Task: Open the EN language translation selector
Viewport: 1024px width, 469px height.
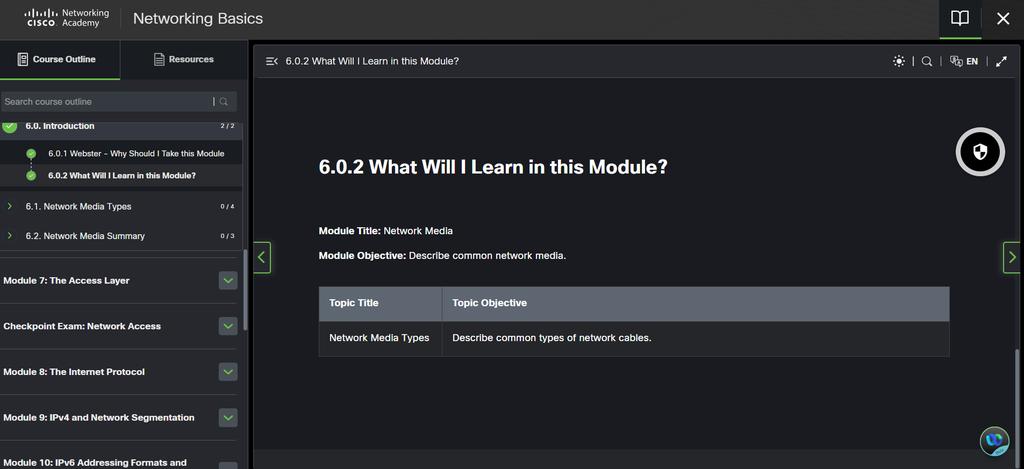Action: pyautogui.click(x=964, y=61)
